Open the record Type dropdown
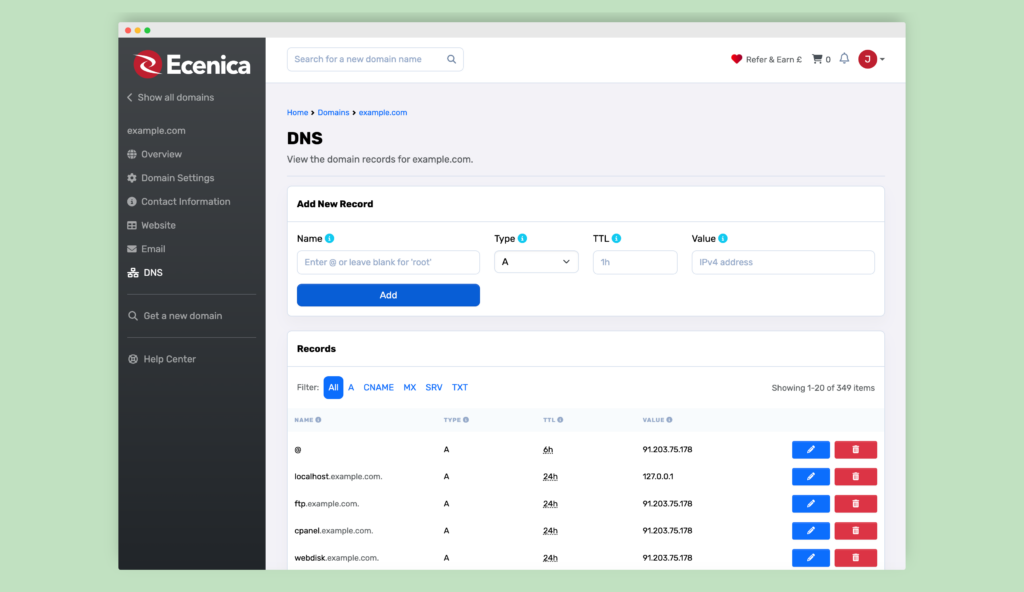Screen dimensions: 1024x592 pyautogui.click(x=536, y=262)
